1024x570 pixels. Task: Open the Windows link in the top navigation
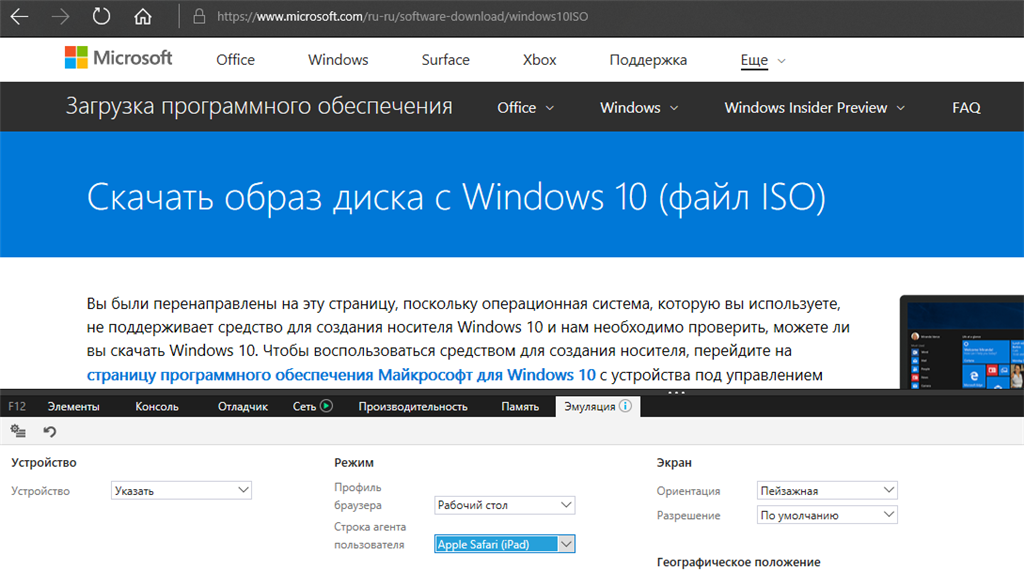pyautogui.click(x=338, y=59)
